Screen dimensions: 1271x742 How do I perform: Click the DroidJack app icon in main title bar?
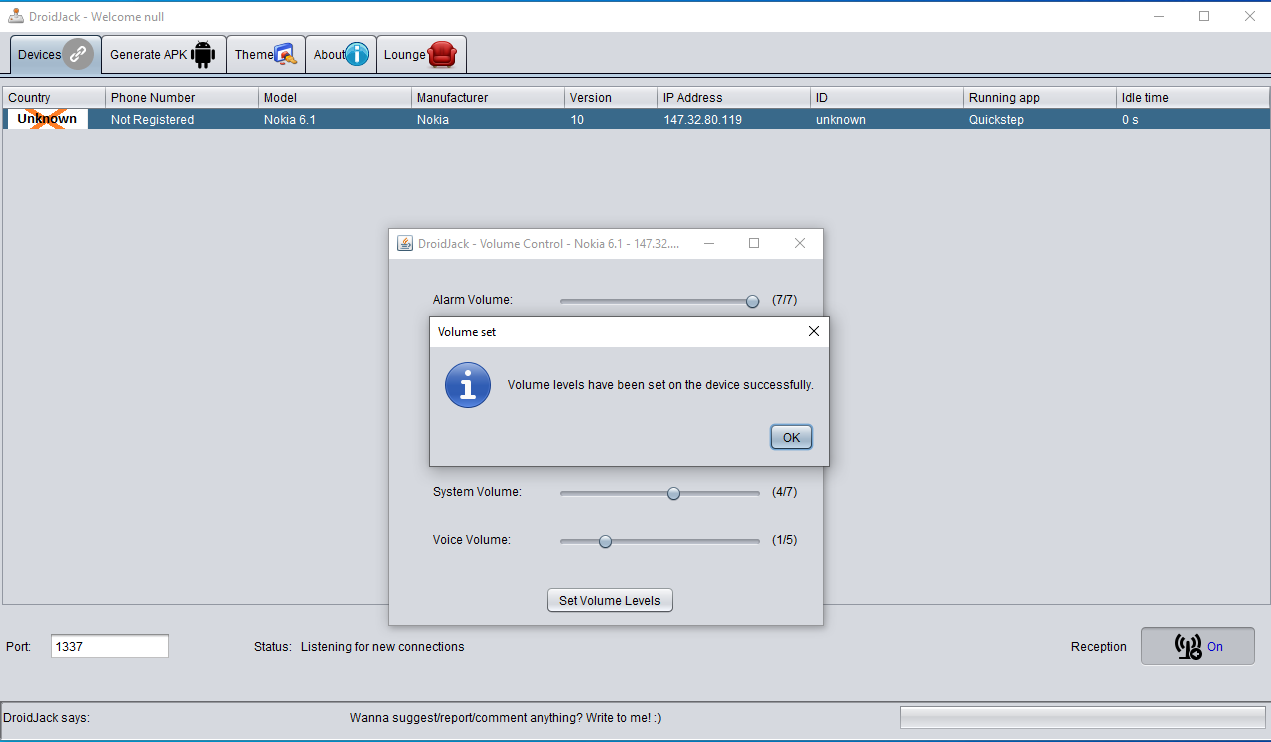[x=16, y=16]
